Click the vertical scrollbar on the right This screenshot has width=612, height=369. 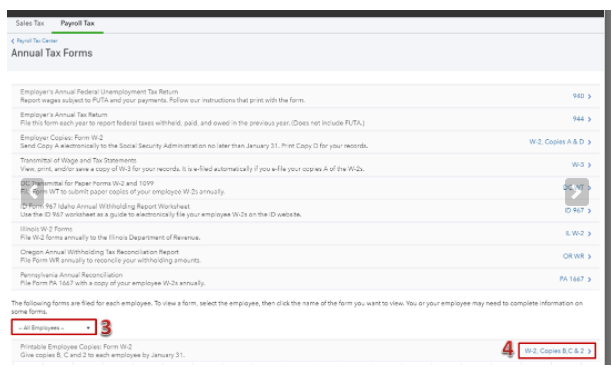point(607,187)
